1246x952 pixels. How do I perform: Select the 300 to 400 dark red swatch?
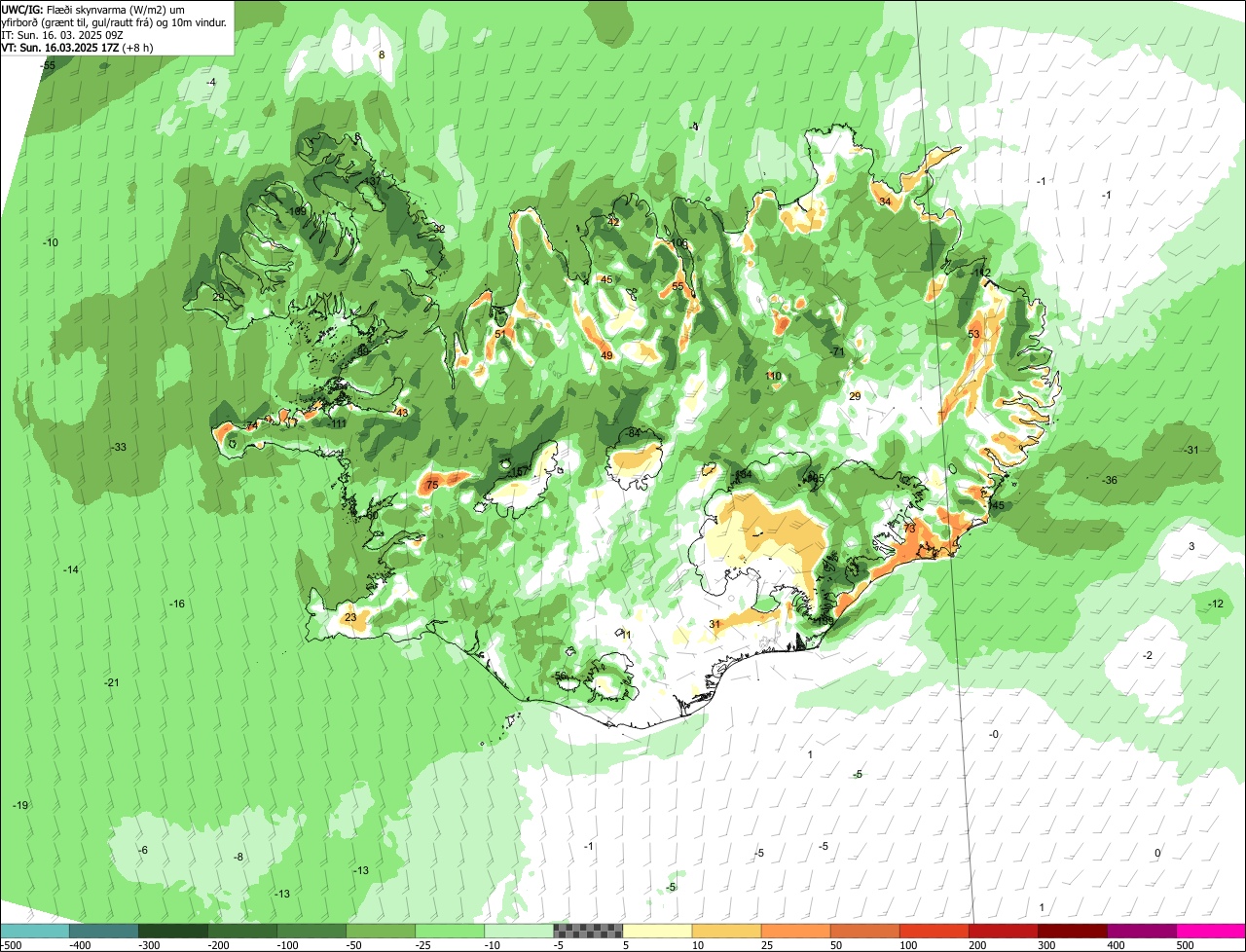[1071, 931]
